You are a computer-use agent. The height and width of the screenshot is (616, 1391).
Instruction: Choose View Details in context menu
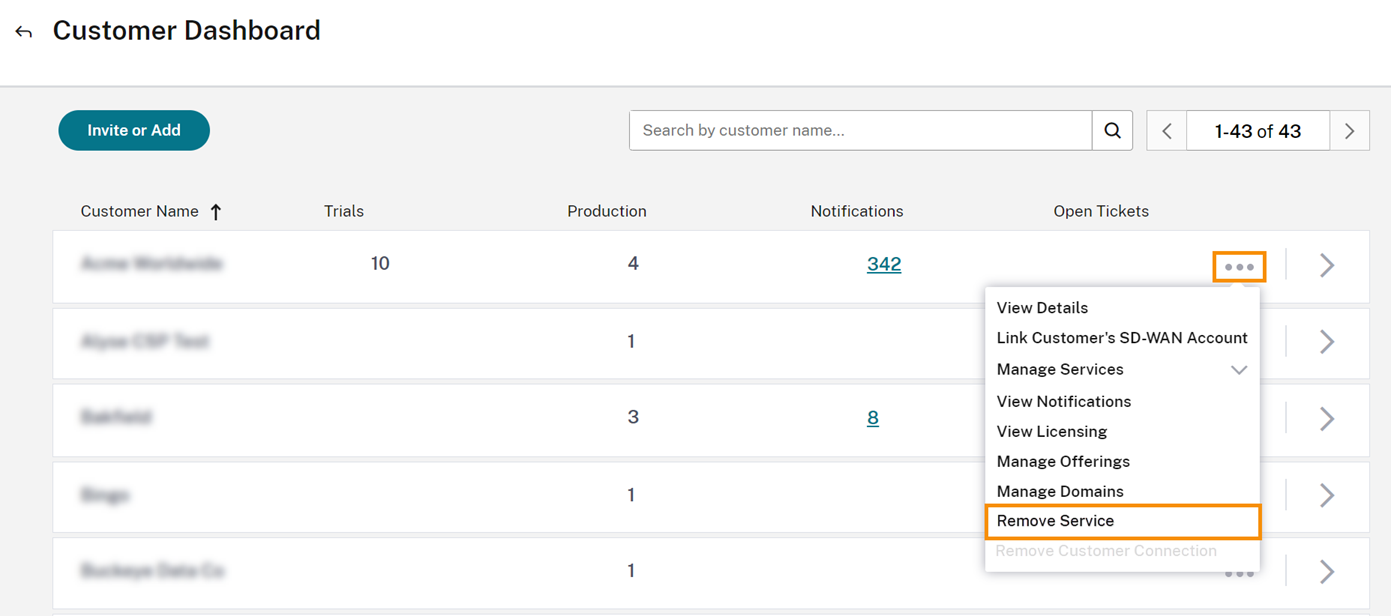(x=1042, y=308)
